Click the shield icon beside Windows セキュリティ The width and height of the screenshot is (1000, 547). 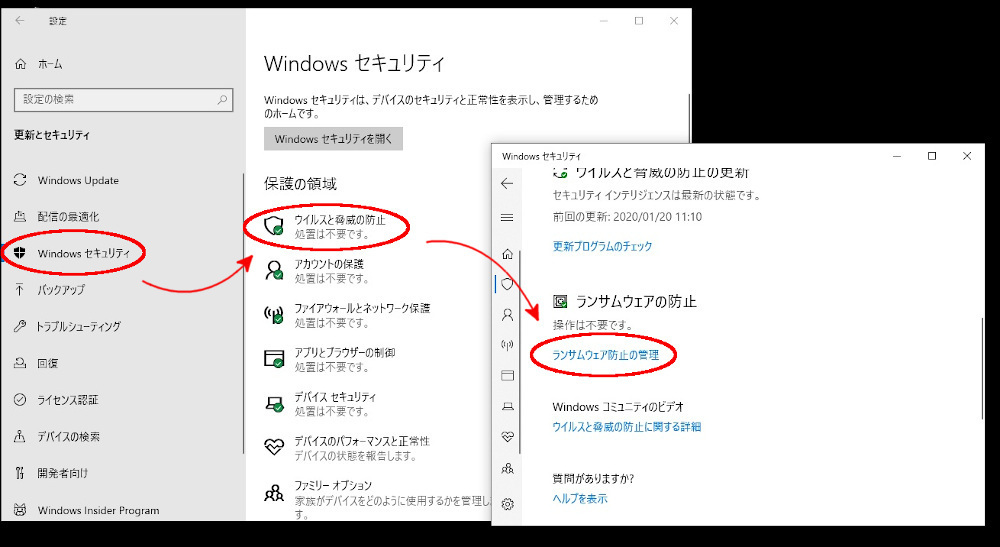click(x=20, y=252)
